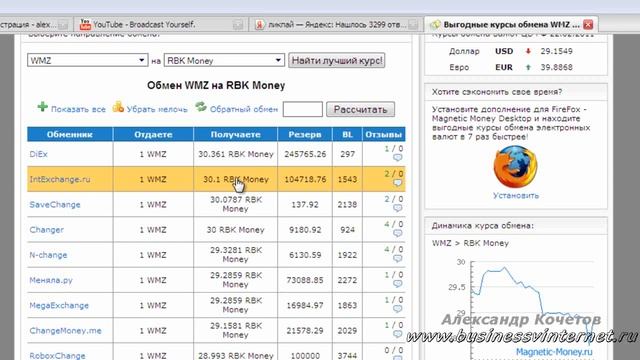Sort by the Получаете column header
This screenshot has width=640, height=360.
click(x=236, y=134)
